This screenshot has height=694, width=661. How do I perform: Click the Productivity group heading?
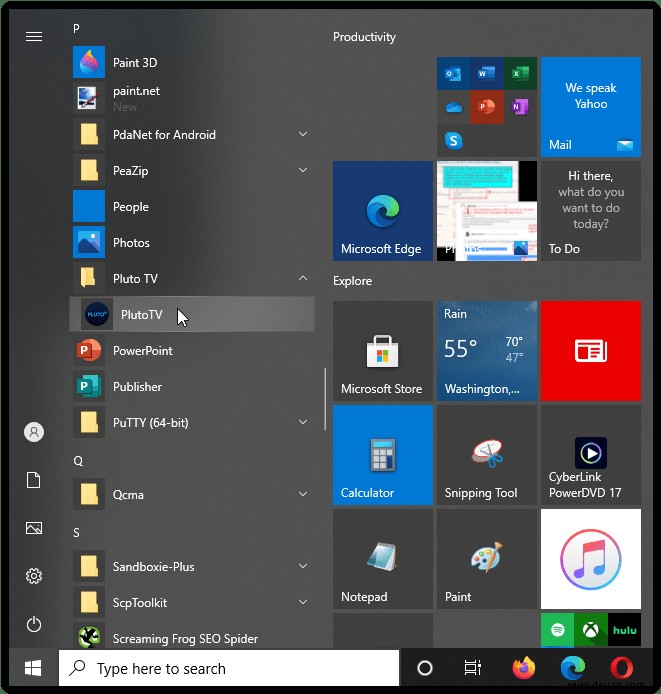point(364,37)
